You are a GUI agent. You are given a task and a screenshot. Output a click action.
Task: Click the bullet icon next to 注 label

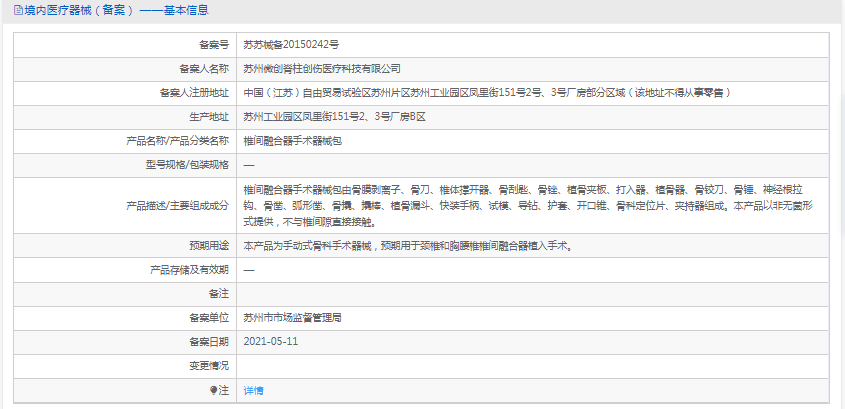[x=213, y=391]
